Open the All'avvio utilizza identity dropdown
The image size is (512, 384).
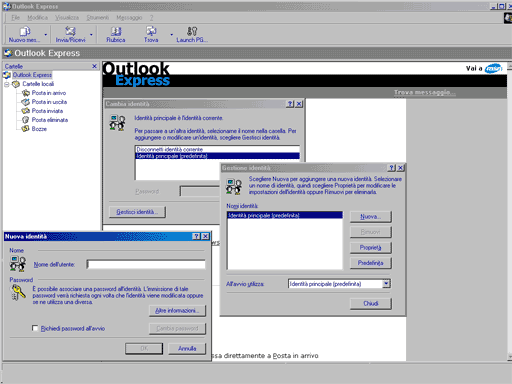click(x=386, y=284)
